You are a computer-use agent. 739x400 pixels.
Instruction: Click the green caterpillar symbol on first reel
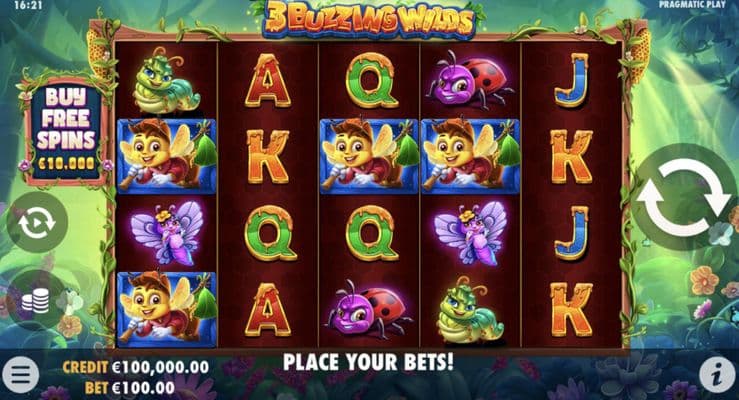[x=165, y=81]
